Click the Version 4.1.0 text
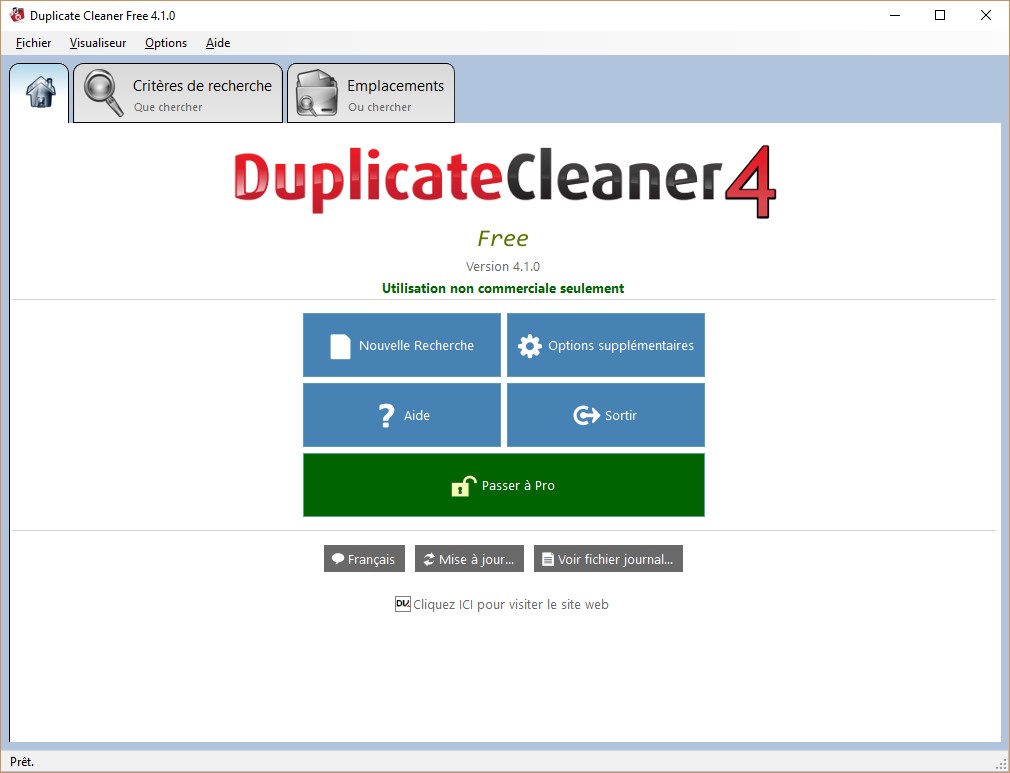This screenshot has height=773, width=1010. (x=503, y=267)
